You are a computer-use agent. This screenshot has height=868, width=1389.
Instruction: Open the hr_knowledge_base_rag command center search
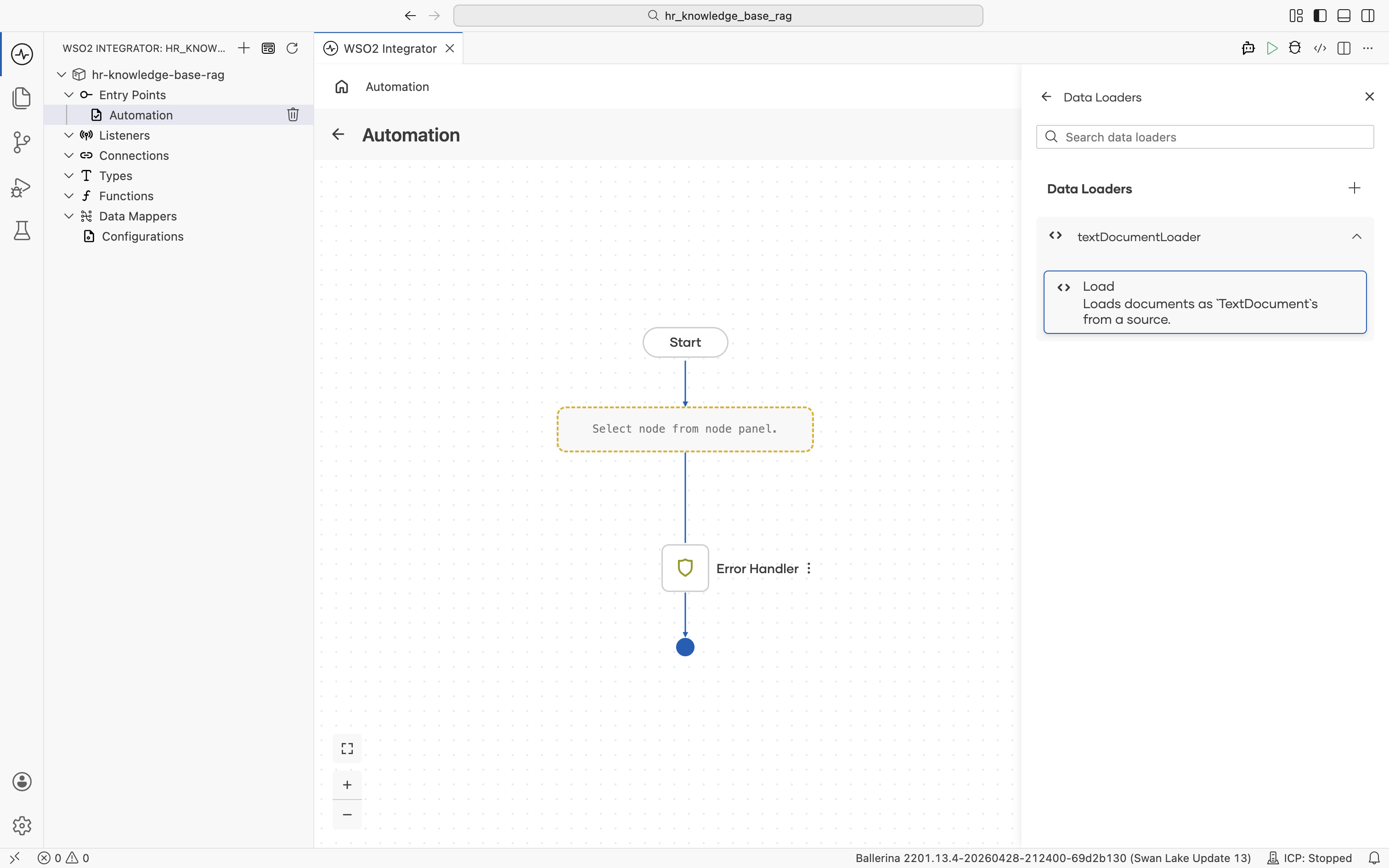coord(718,16)
